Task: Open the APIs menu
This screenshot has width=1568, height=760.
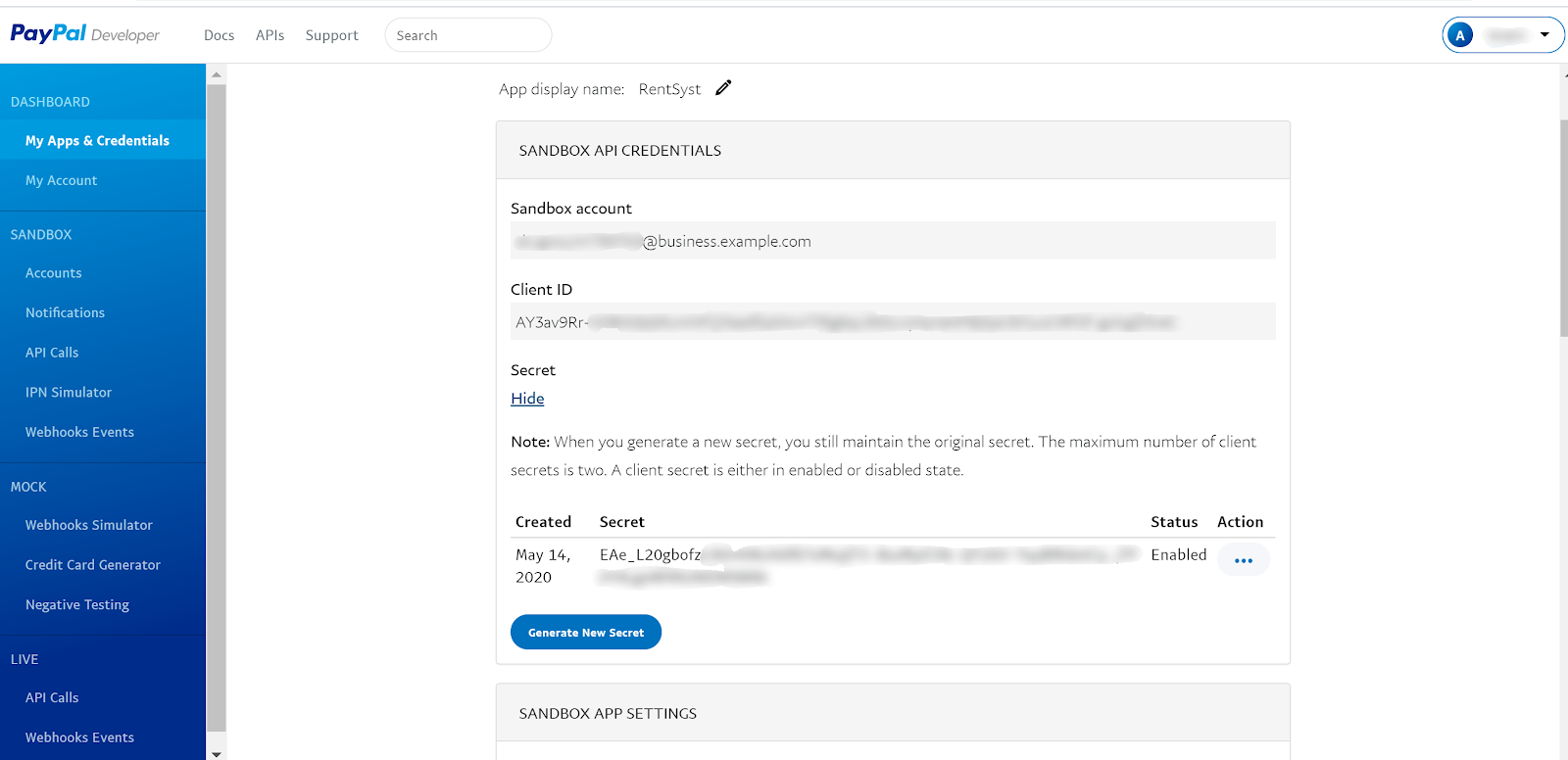Action: point(269,35)
